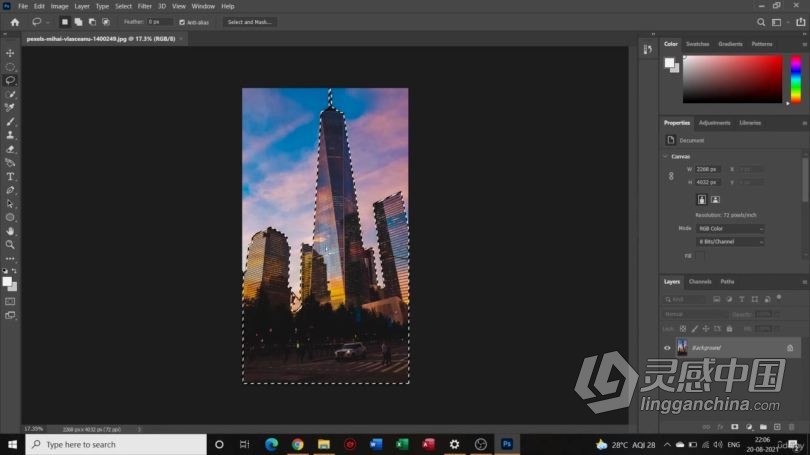This screenshot has width=810, height=455.
Task: Click the Select and Mask button
Action: click(249, 21)
